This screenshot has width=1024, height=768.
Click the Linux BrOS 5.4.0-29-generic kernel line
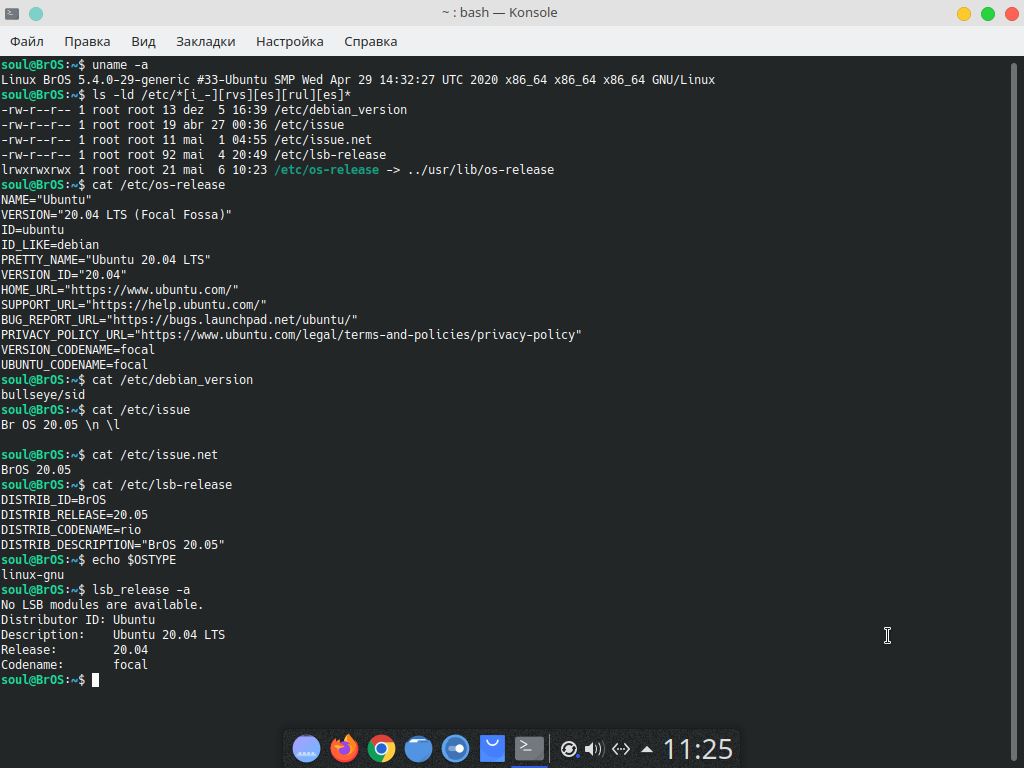[x=358, y=80]
